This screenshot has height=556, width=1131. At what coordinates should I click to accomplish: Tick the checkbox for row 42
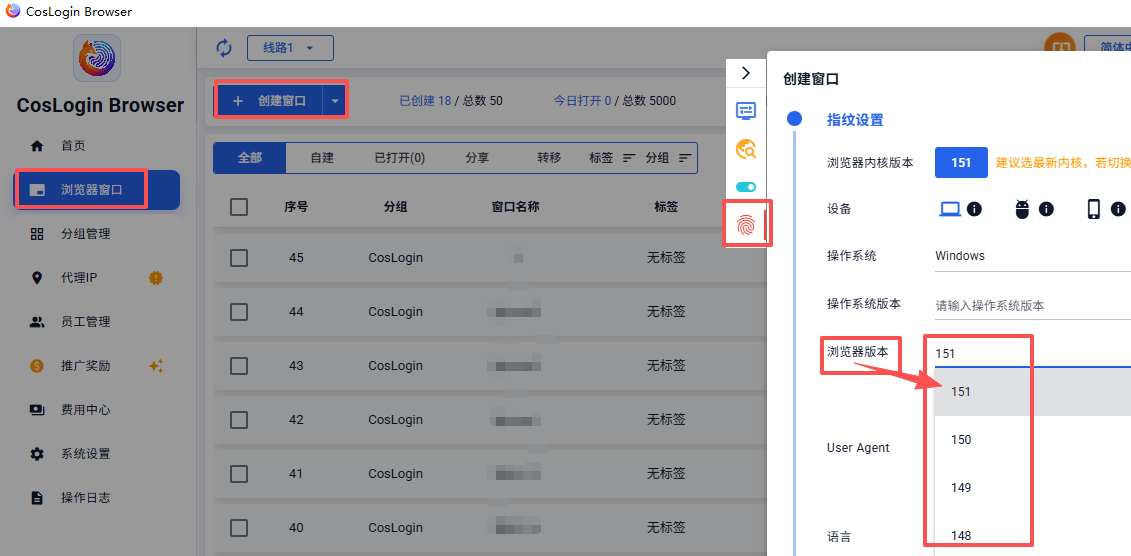click(x=239, y=420)
